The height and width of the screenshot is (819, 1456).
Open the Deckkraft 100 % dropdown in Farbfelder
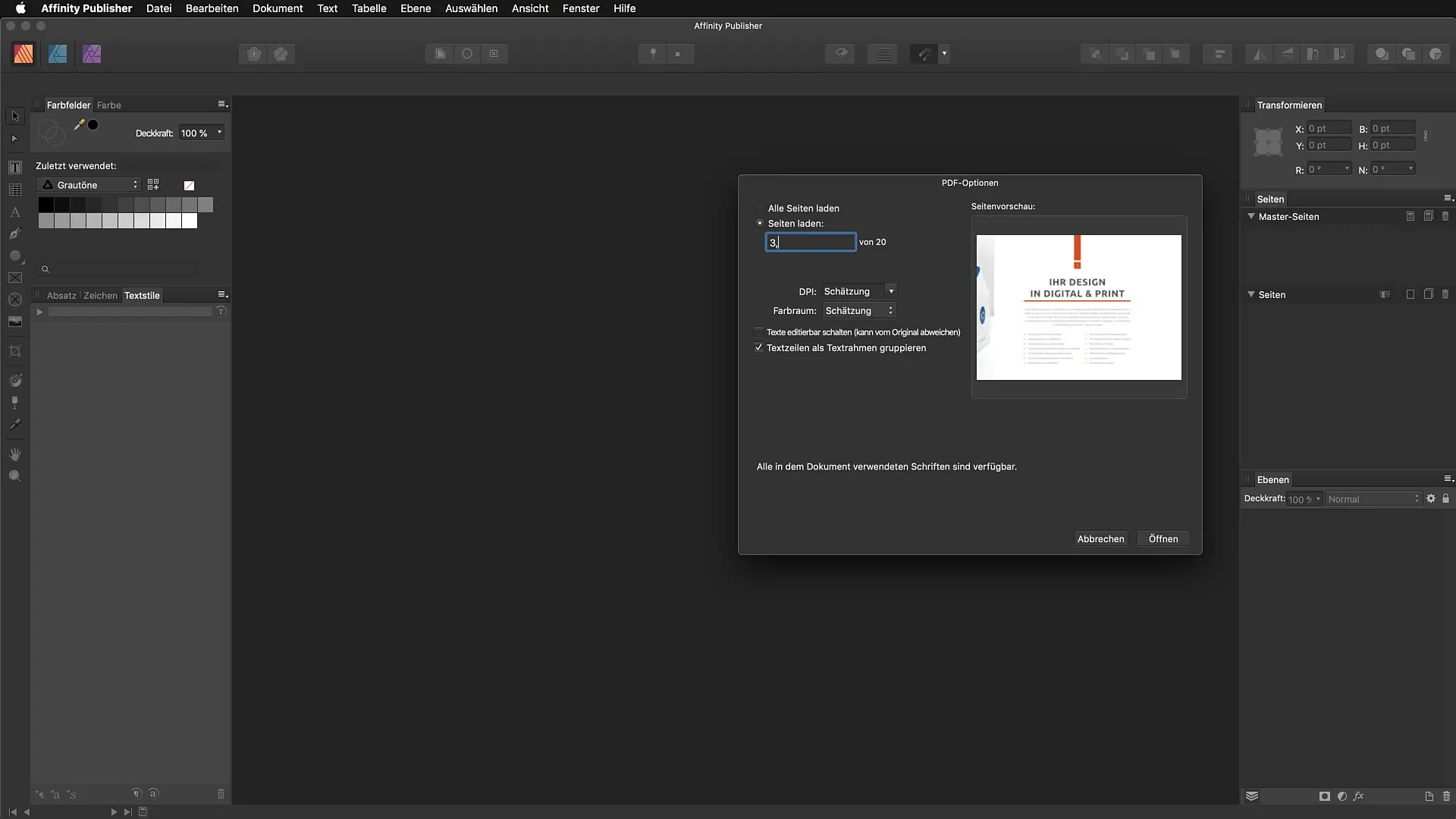tap(201, 133)
